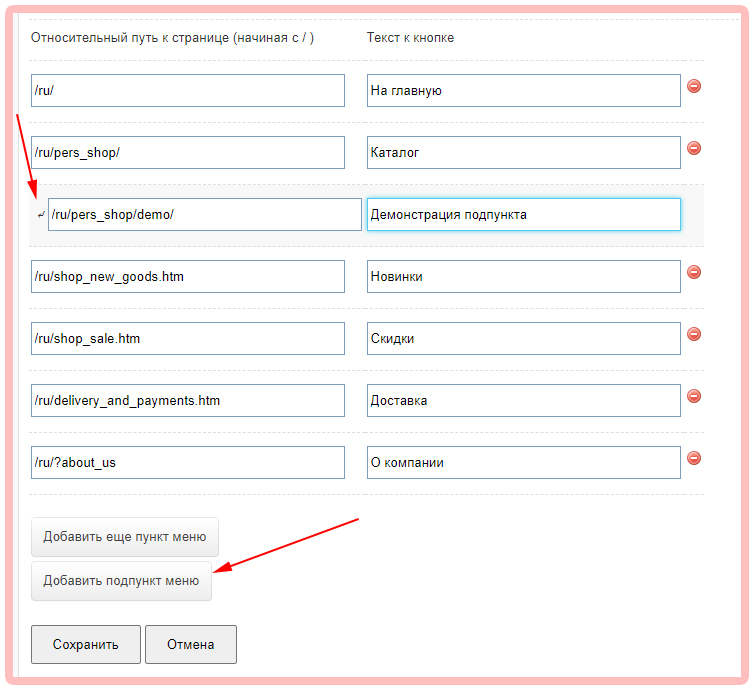Delete the 'Каталог' menu row
753x692 pixels.
click(694, 148)
